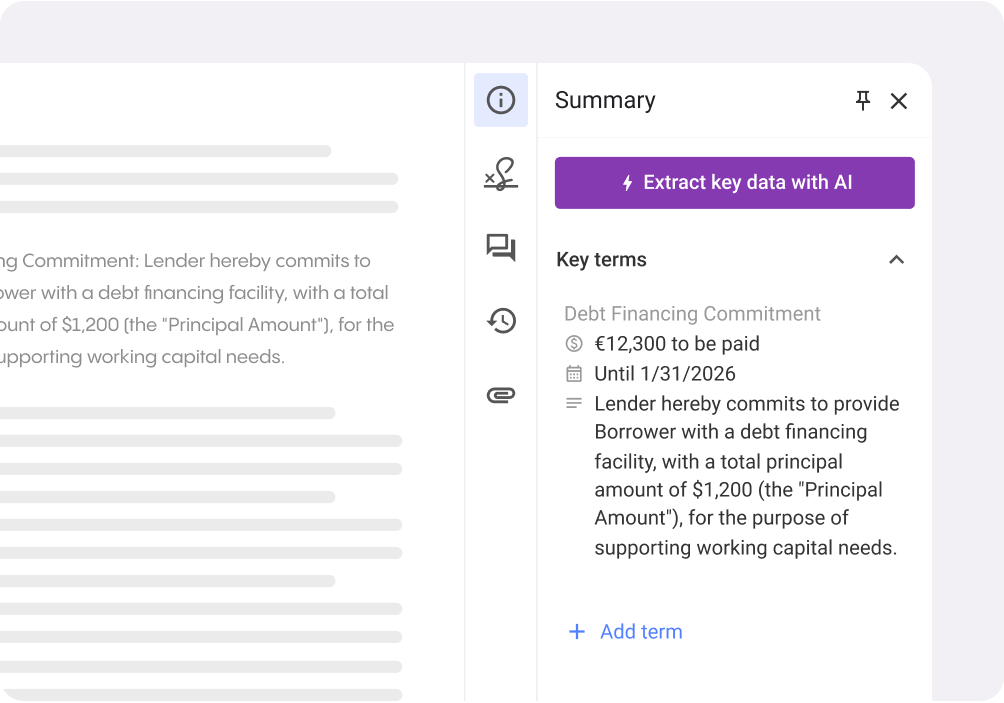Open the Summary info icon tab

(501, 100)
